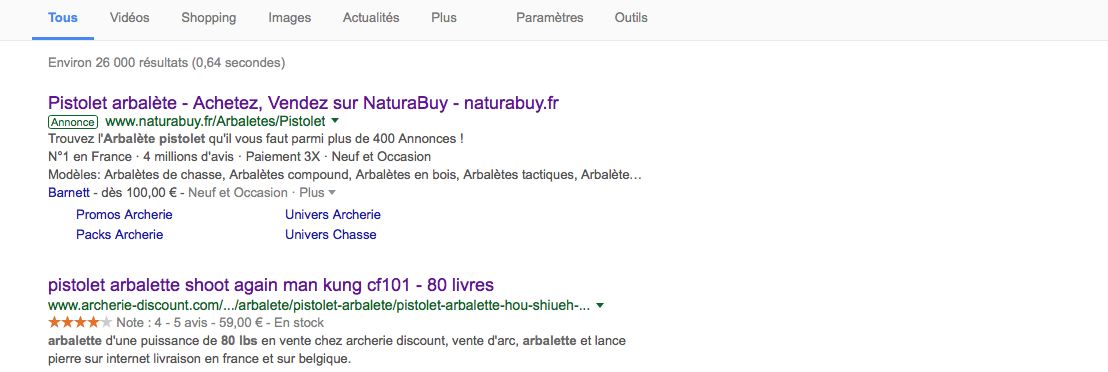
Task: Go to Packs Archerie sitelink
Action: pos(119,234)
